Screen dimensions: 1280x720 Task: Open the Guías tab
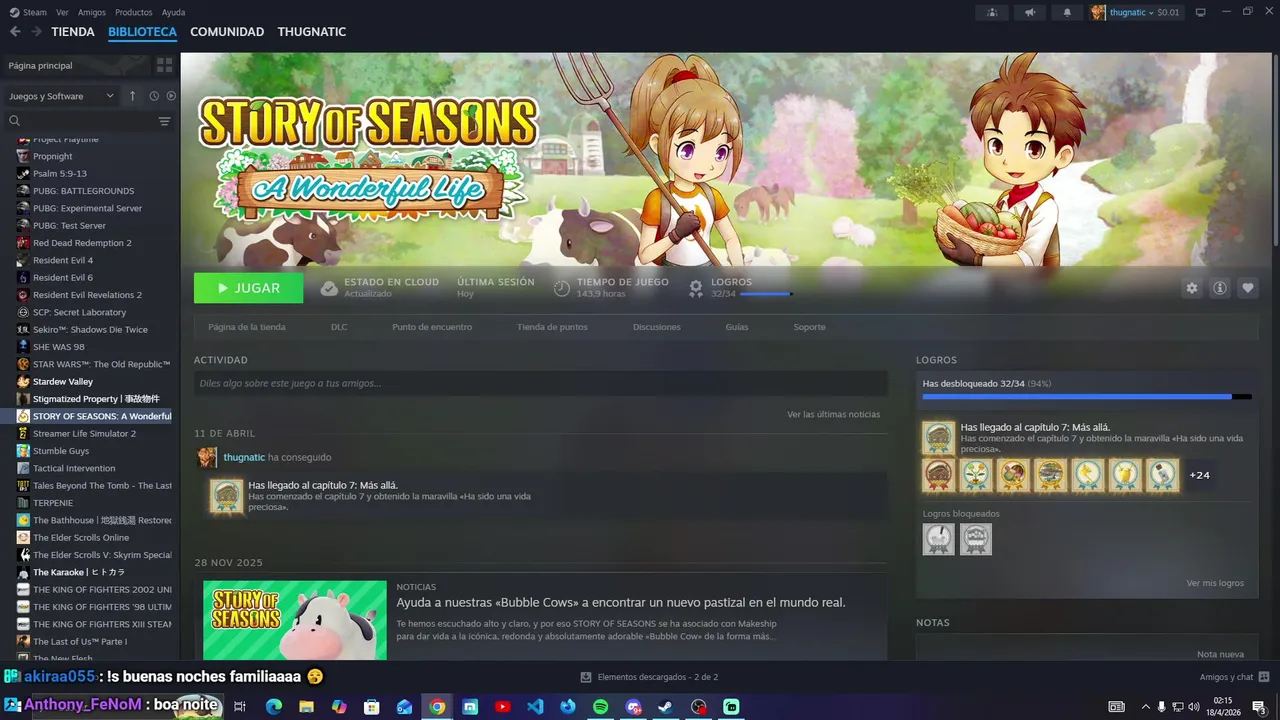click(737, 327)
